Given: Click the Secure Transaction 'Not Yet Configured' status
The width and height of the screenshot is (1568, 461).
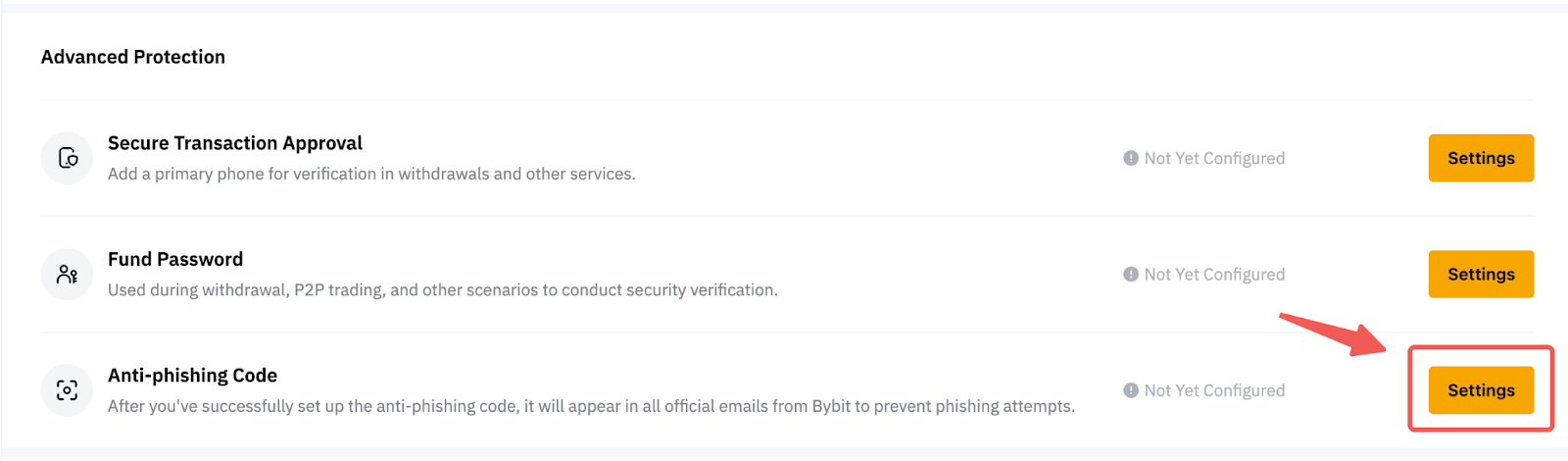Looking at the screenshot, I should coord(1214,158).
